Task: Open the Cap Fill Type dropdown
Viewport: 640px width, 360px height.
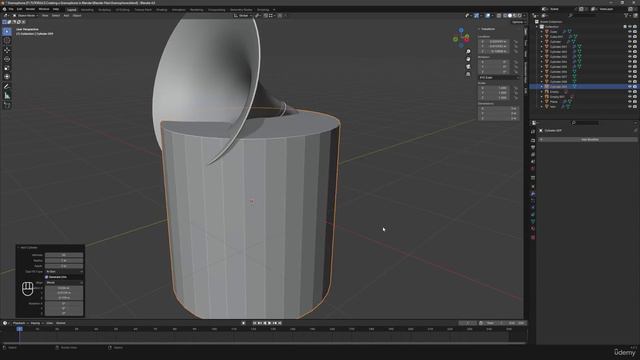Action: 64,271
